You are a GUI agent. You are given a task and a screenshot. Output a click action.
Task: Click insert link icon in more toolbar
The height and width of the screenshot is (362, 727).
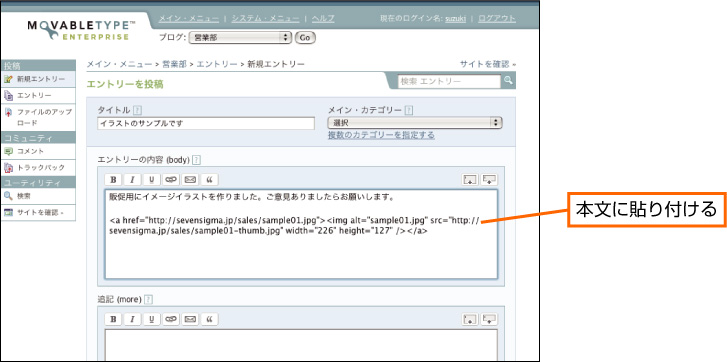click(171, 319)
